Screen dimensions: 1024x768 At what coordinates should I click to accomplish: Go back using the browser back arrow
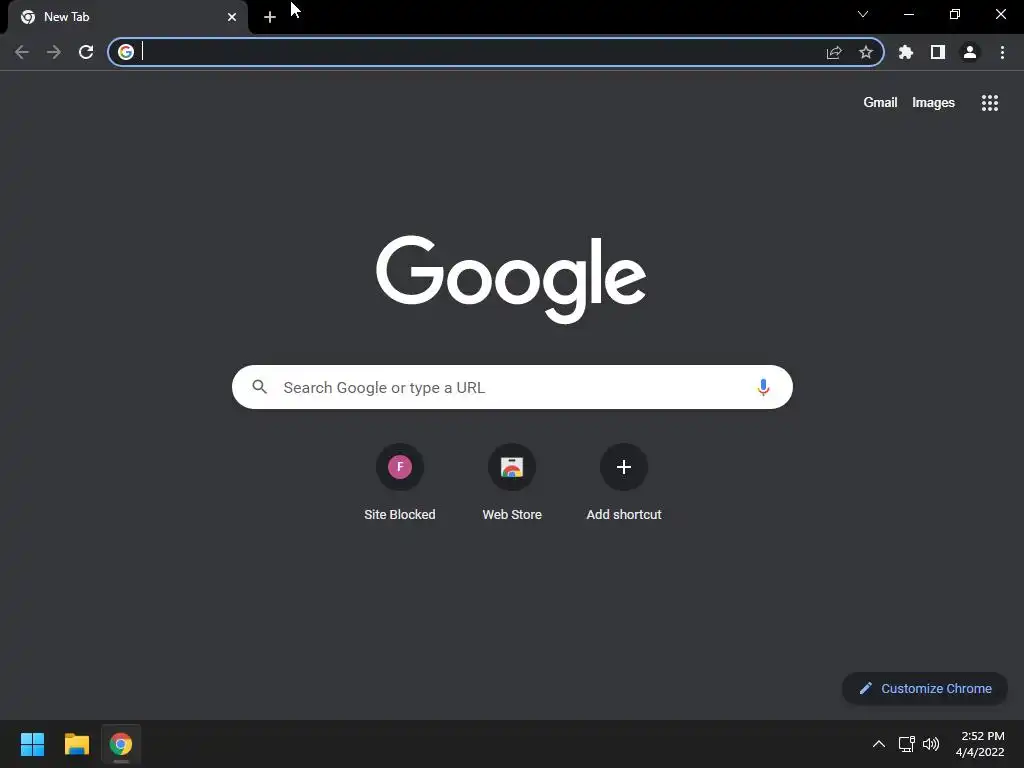(22, 52)
